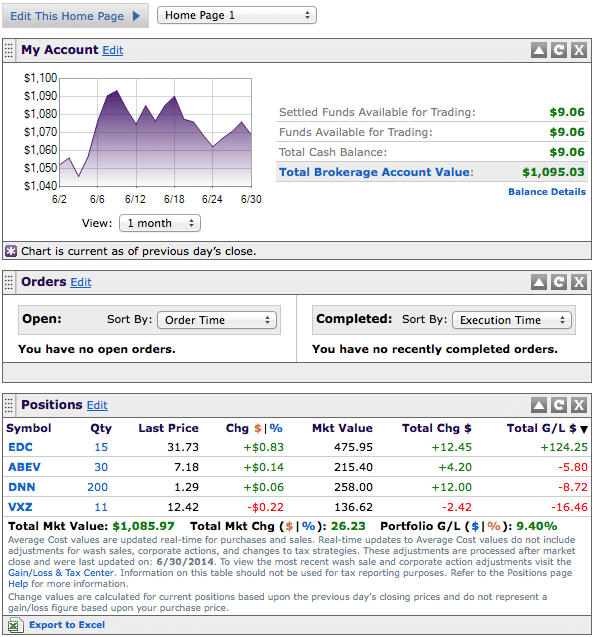Refresh the Positions panel
Screen dimensions: 597x637
pyautogui.click(x=559, y=405)
